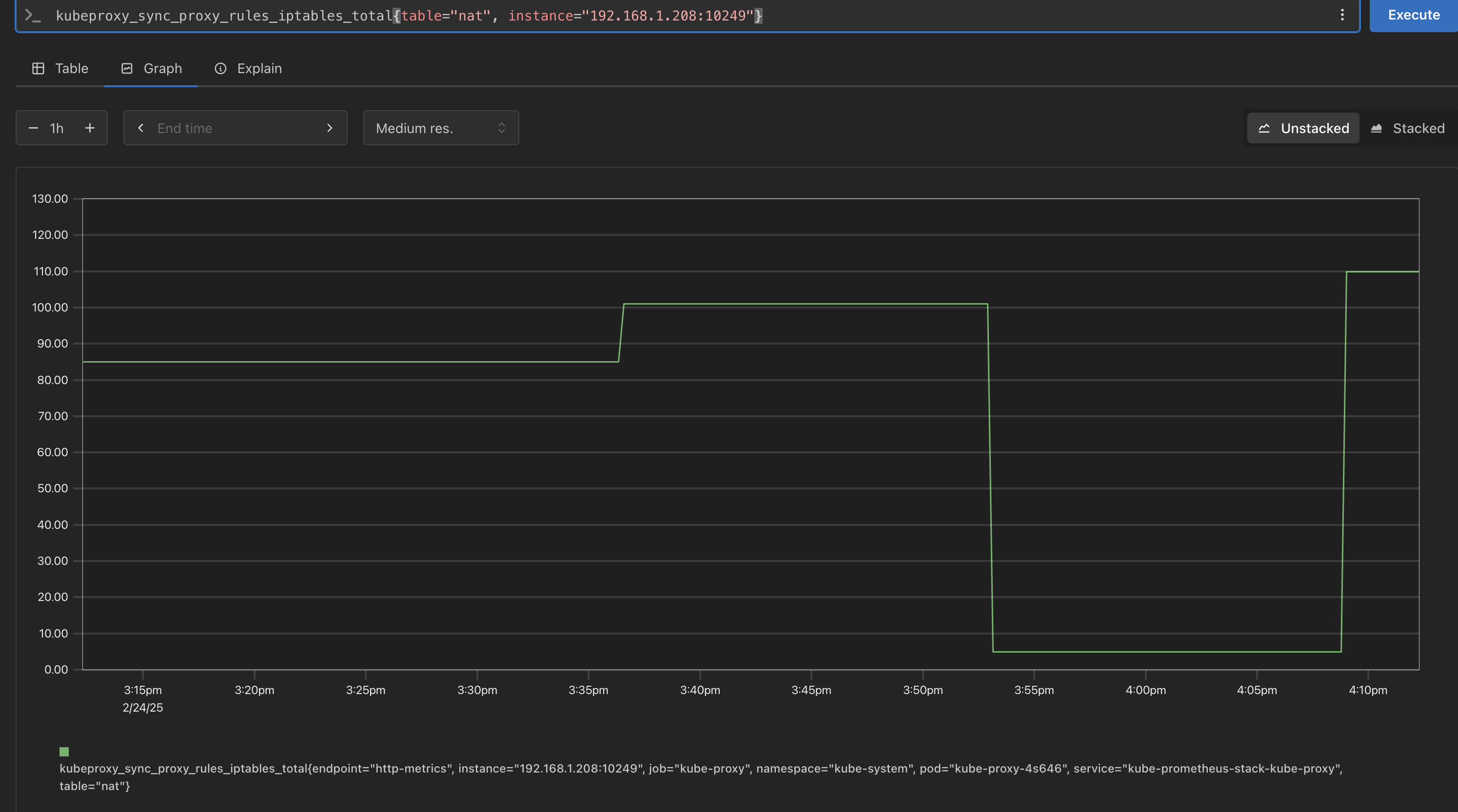Increase range with the plus icon

tap(89, 128)
